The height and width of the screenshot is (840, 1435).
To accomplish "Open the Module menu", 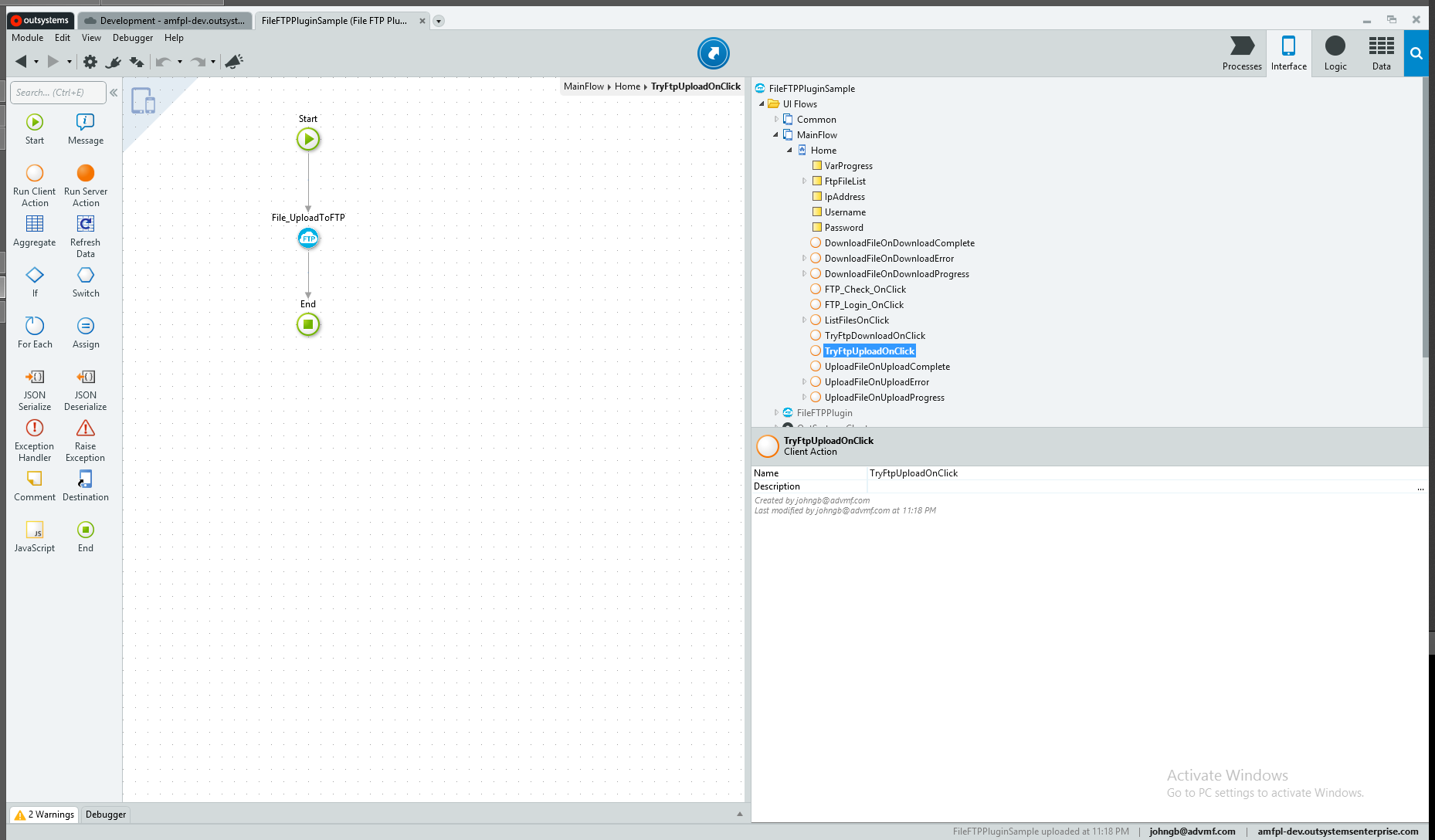I will [27, 38].
